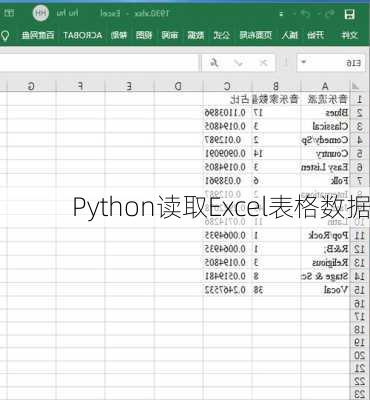Click the Stage & Sc cell
The height and width of the screenshot is (400, 370).
click(x=325, y=276)
